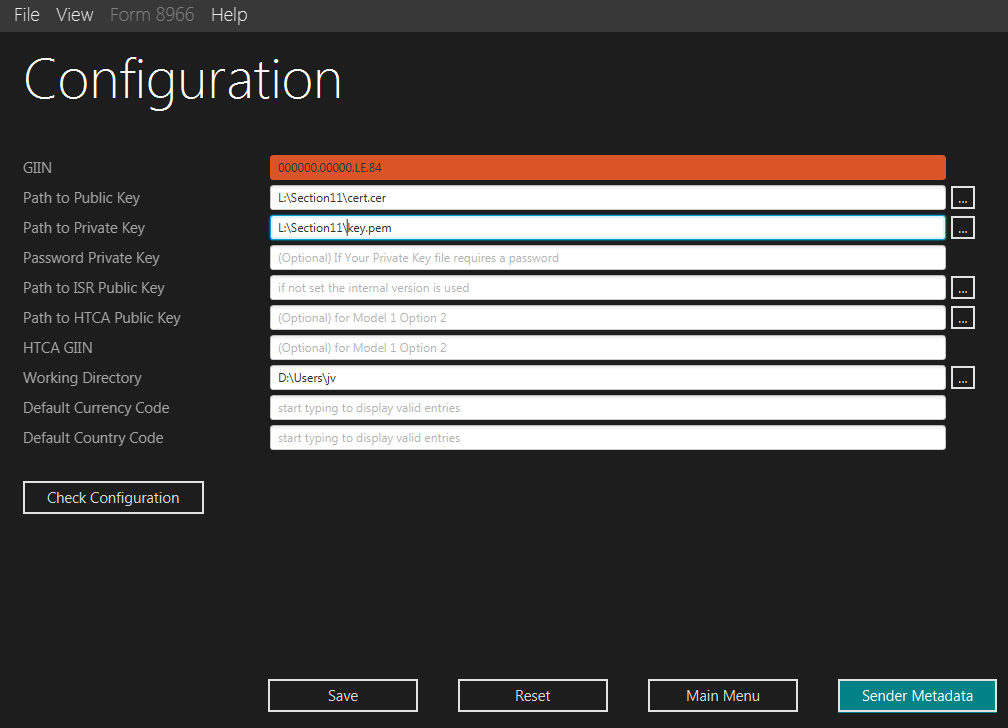
Task: Open the Default Country Code combo field
Action: point(608,438)
